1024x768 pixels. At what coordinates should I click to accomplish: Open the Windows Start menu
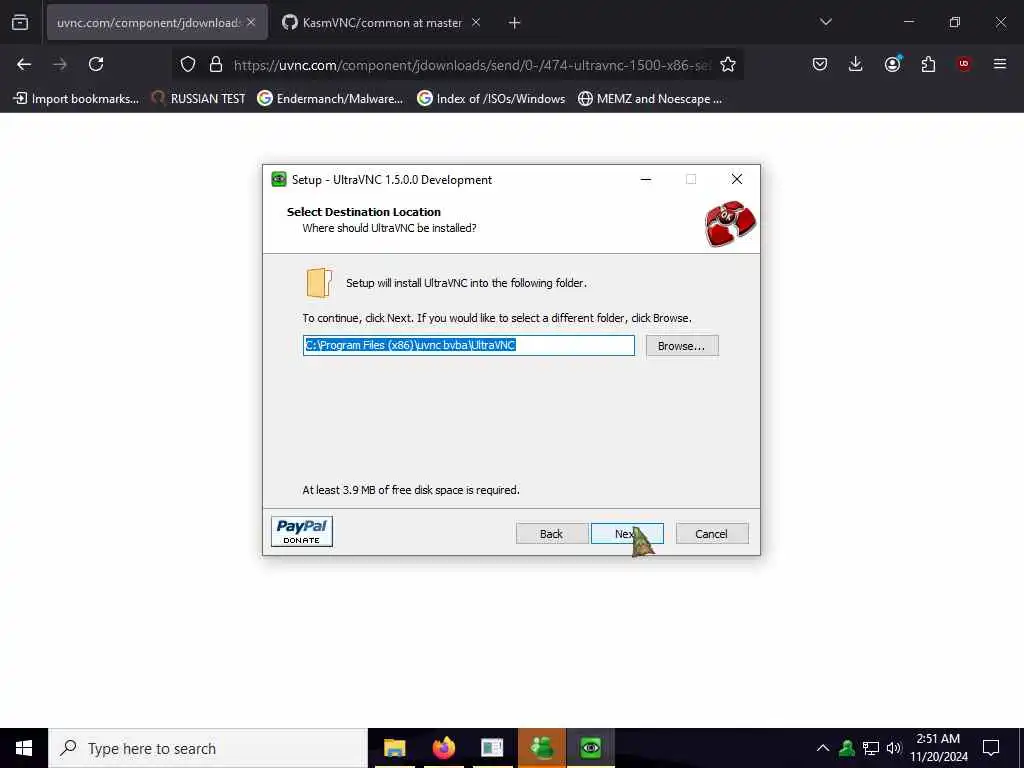point(24,748)
